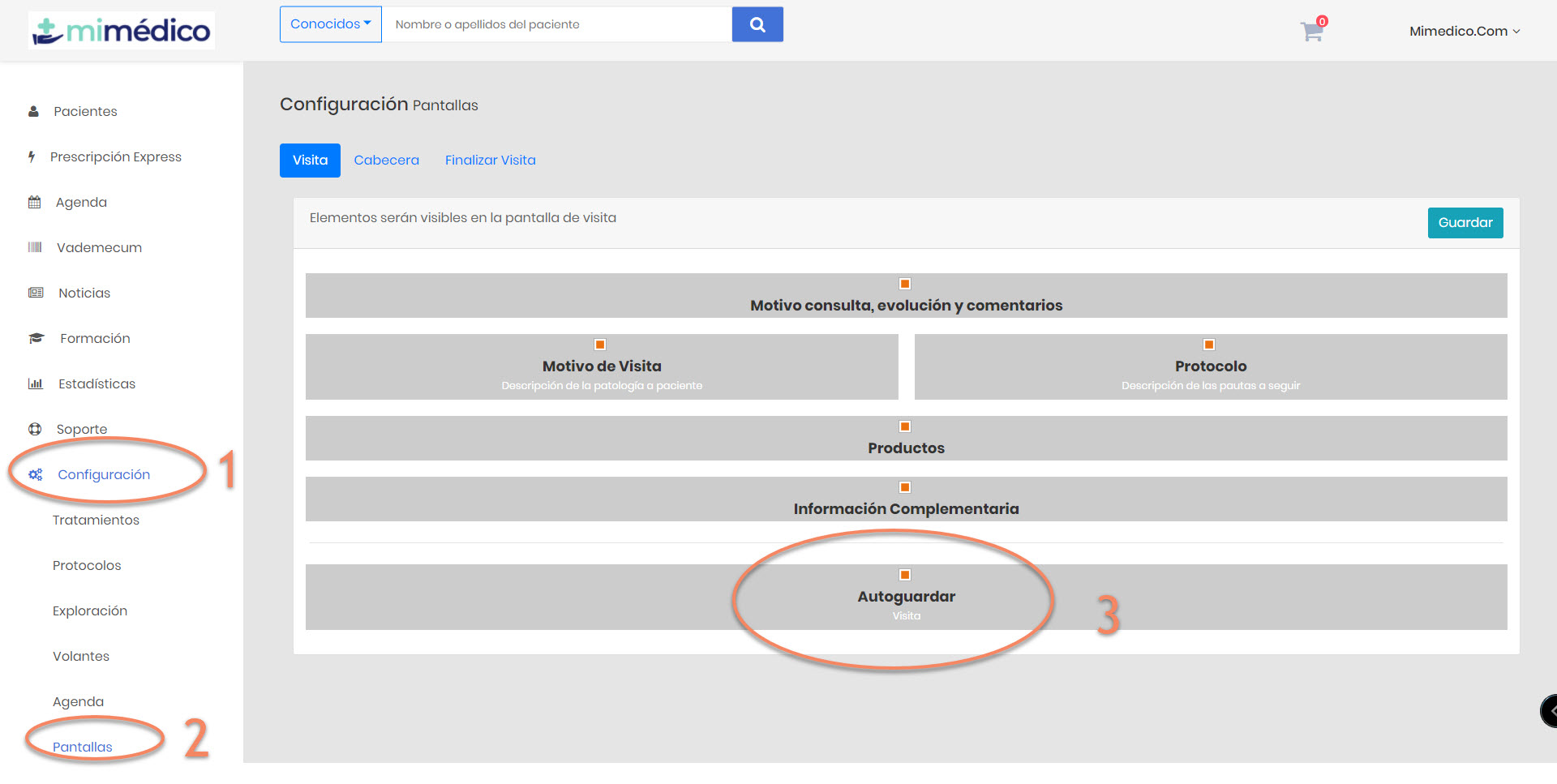Screen dimensions: 1557x784
Task: Toggle the Protocolo checkbox
Action: point(1209,345)
